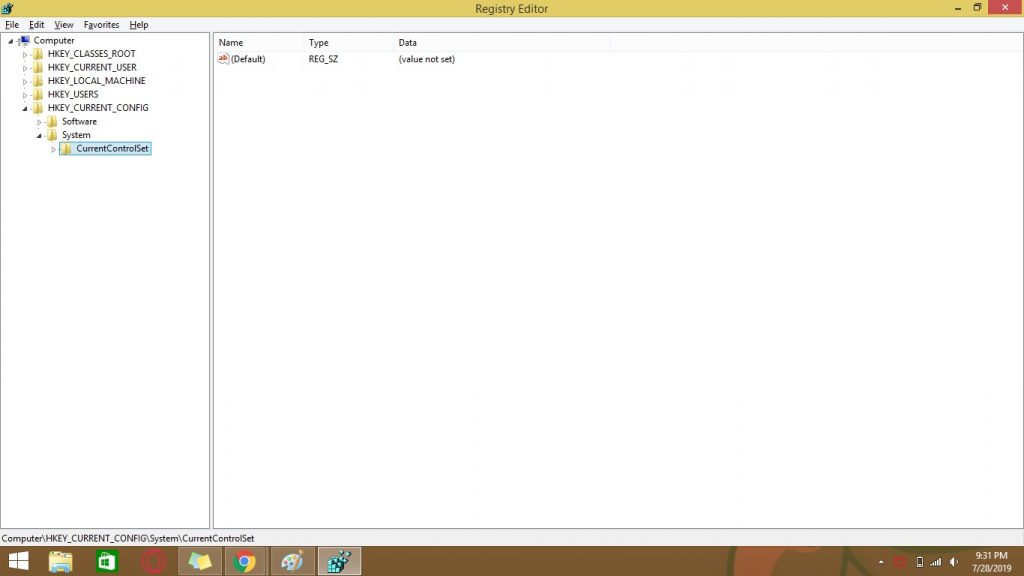Viewport: 1024px width, 576px height.
Task: Select the HKEY_CLASSES_ROOT label
Action: tap(91, 54)
